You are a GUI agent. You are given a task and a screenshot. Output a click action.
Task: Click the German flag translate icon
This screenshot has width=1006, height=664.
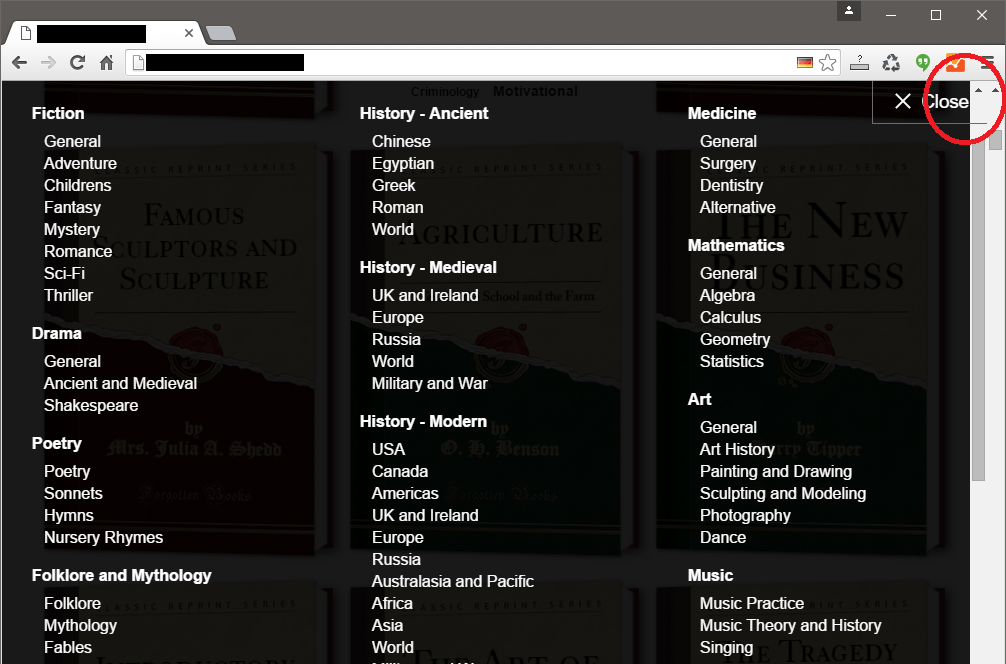(x=805, y=61)
